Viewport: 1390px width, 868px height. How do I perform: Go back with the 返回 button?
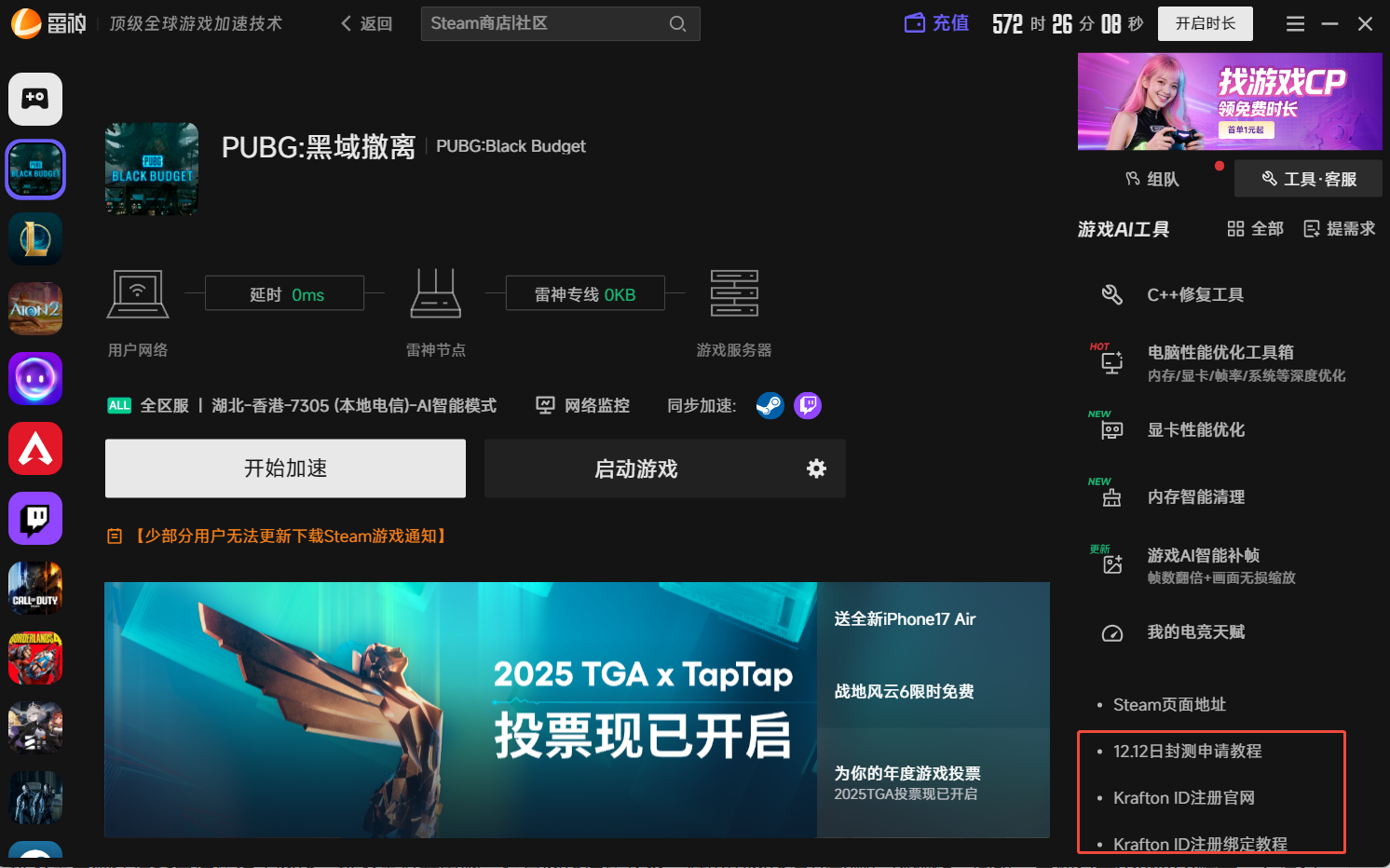pos(367,24)
